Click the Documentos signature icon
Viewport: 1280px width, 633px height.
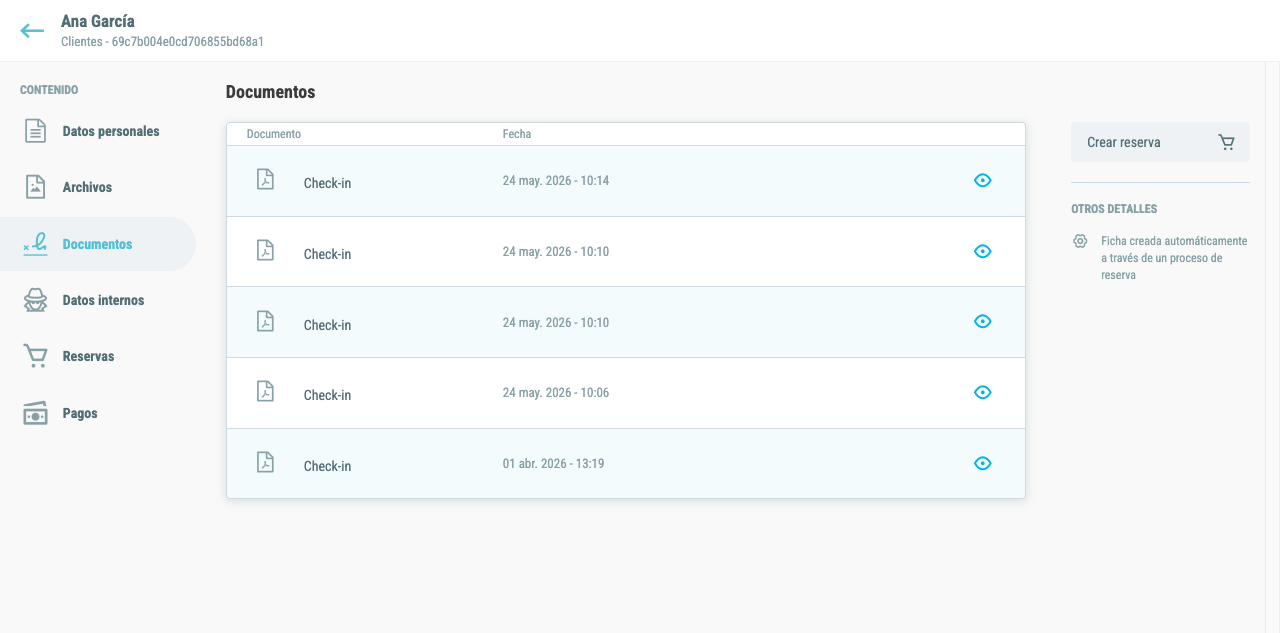pyautogui.click(x=36, y=244)
